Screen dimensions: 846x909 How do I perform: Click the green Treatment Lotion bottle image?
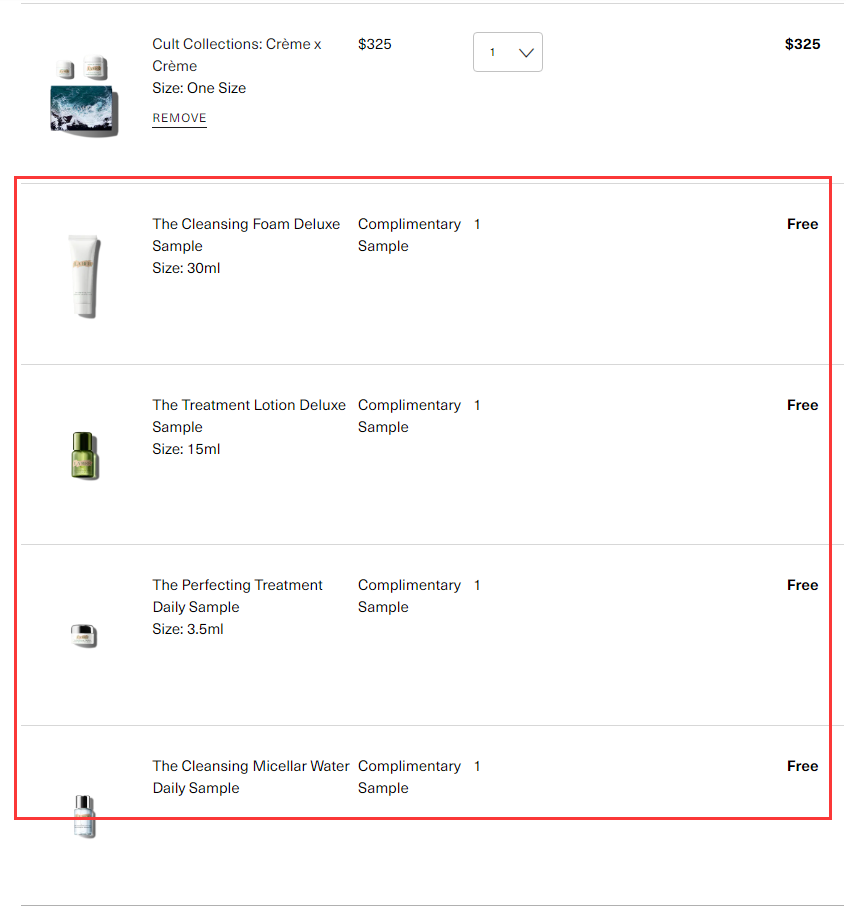pyautogui.click(x=85, y=455)
